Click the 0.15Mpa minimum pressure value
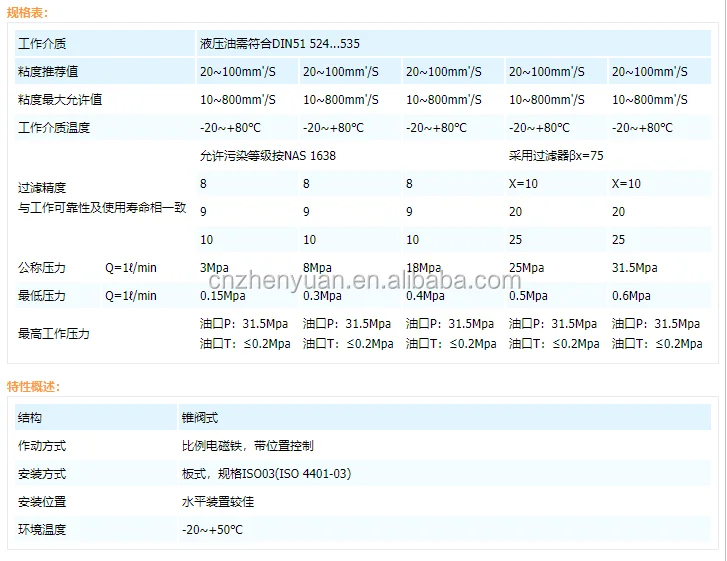This screenshot has height=561, width=727. (x=222, y=296)
